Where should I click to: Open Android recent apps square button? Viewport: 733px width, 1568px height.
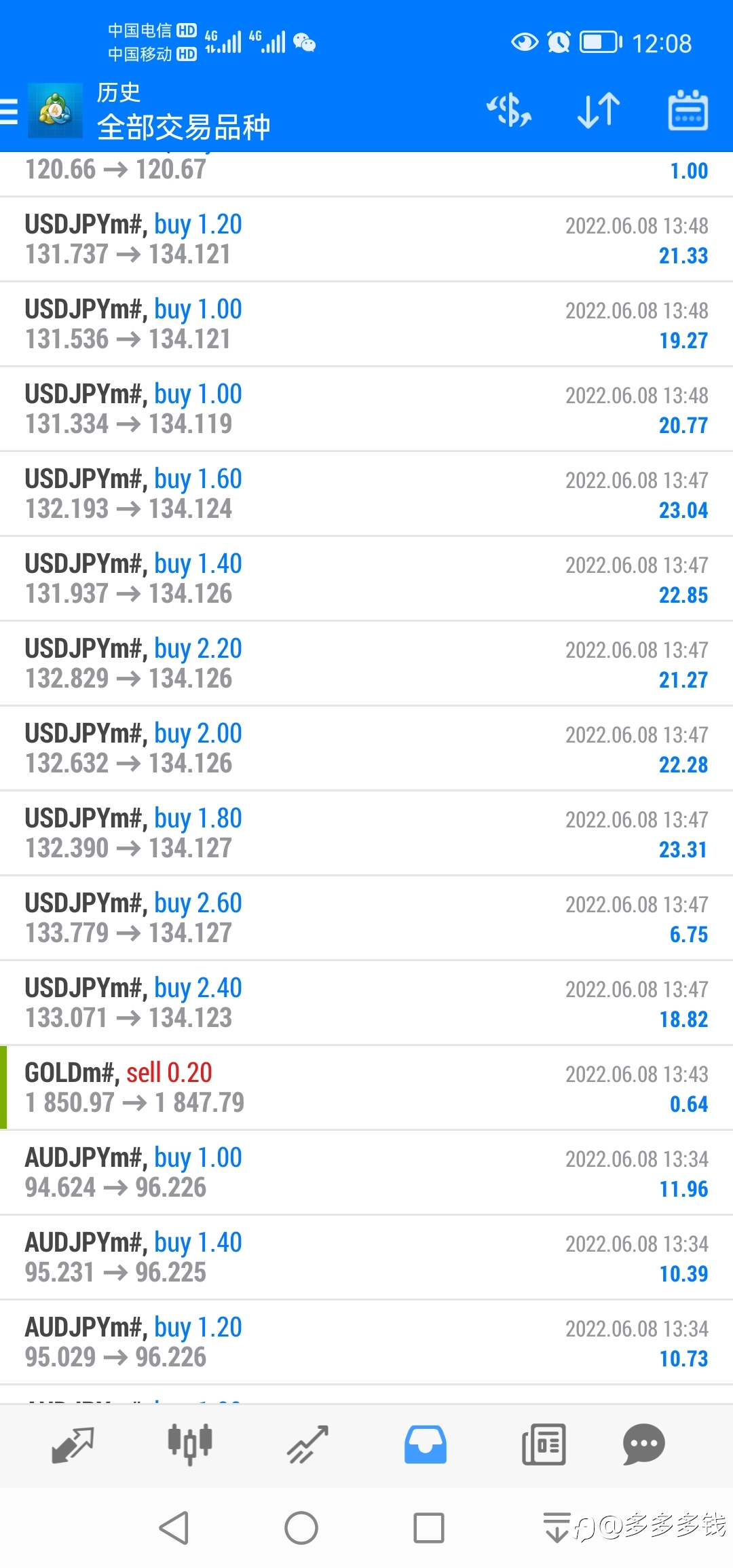click(x=428, y=1529)
